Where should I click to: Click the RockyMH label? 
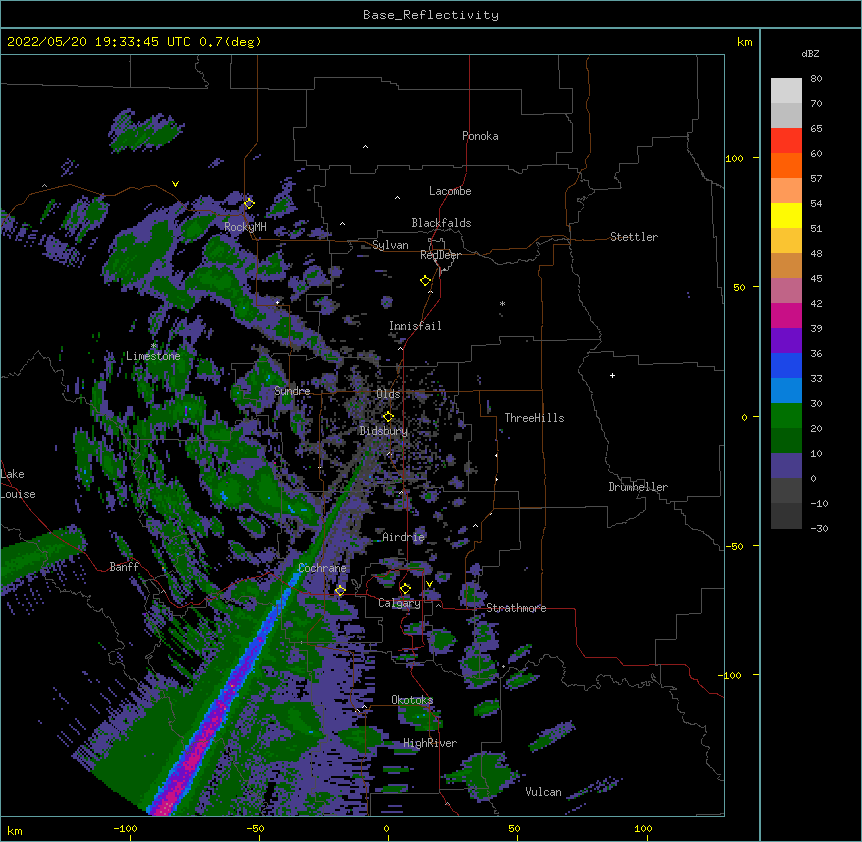(x=245, y=227)
